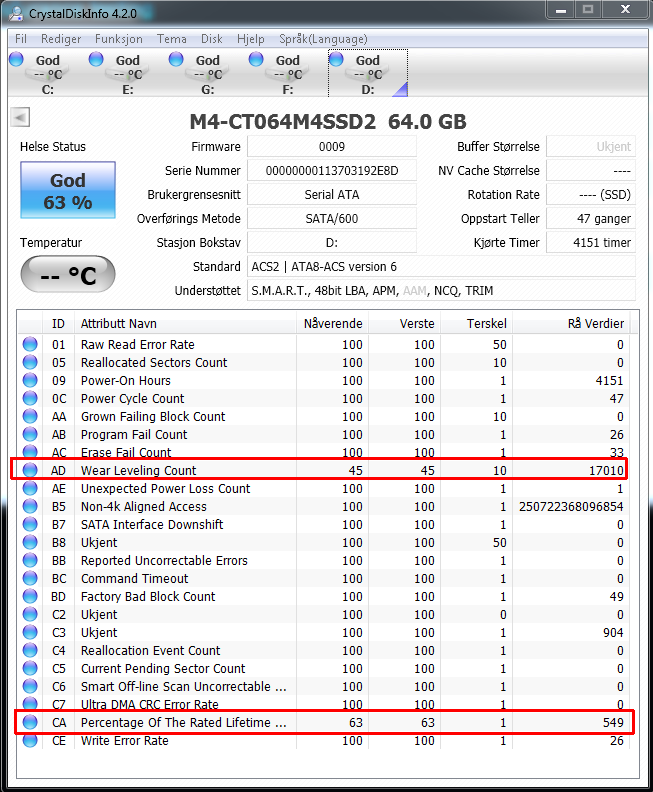Click the Brukergrensesnitt field showing Serial ATA
The height and width of the screenshot is (792, 653).
332,194
